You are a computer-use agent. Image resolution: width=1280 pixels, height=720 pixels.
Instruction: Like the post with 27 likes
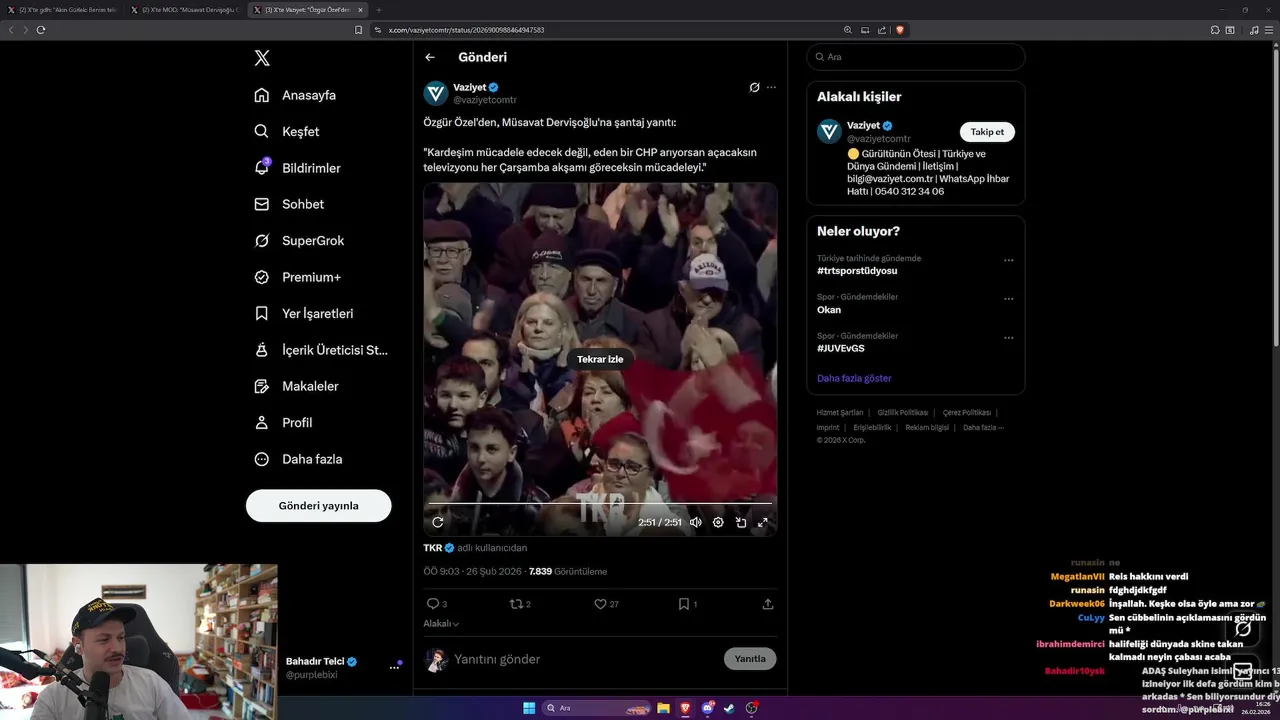click(x=606, y=604)
